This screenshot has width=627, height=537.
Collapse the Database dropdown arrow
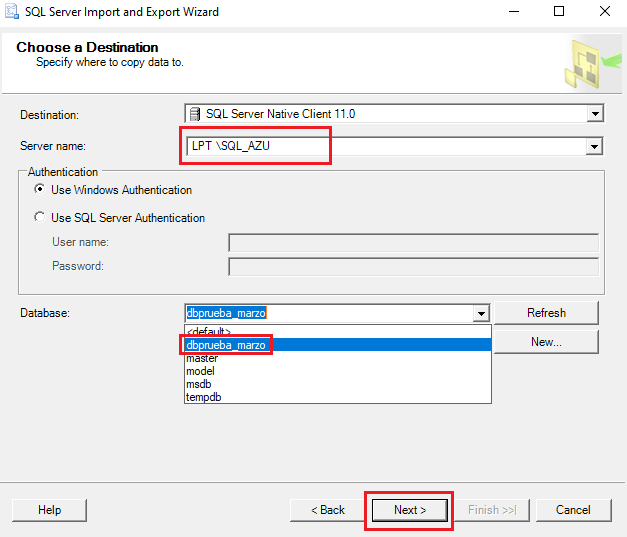pyautogui.click(x=481, y=313)
